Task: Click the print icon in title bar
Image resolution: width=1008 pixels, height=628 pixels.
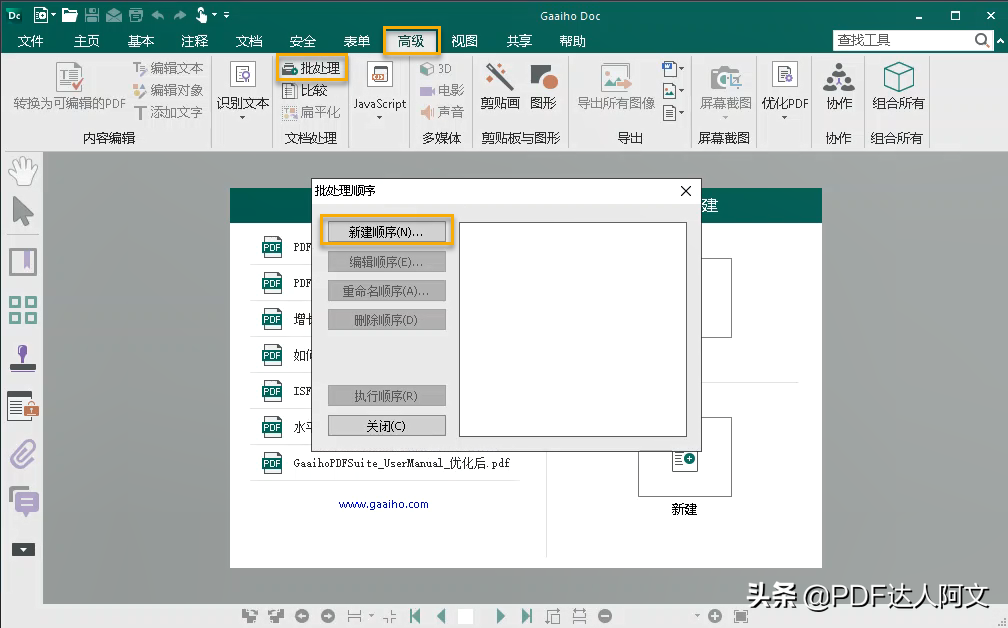Action: click(136, 15)
